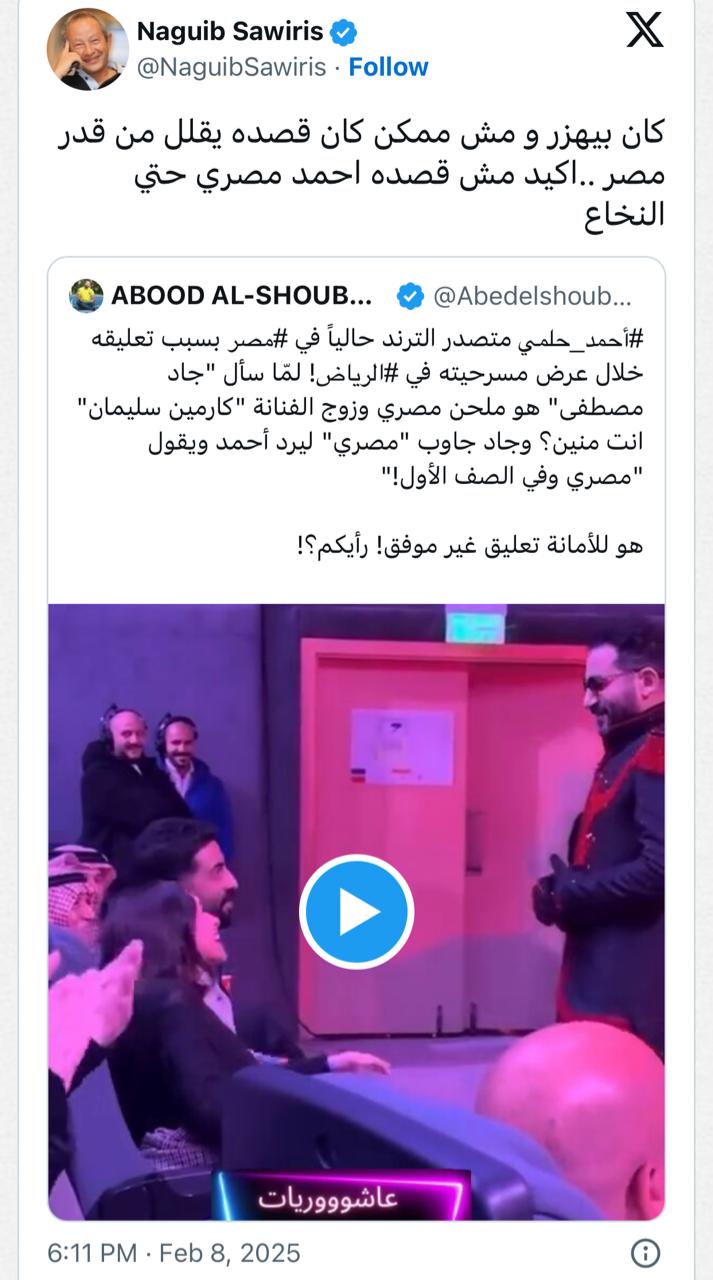Click ABOOD AL-SHOUB's small avatar
This screenshot has width=713, height=1280.
(86, 296)
